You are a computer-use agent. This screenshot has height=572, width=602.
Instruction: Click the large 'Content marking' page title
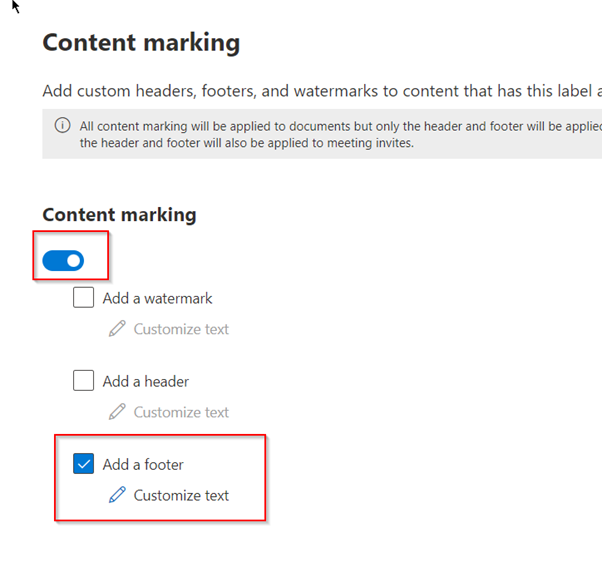pyautogui.click(x=141, y=43)
